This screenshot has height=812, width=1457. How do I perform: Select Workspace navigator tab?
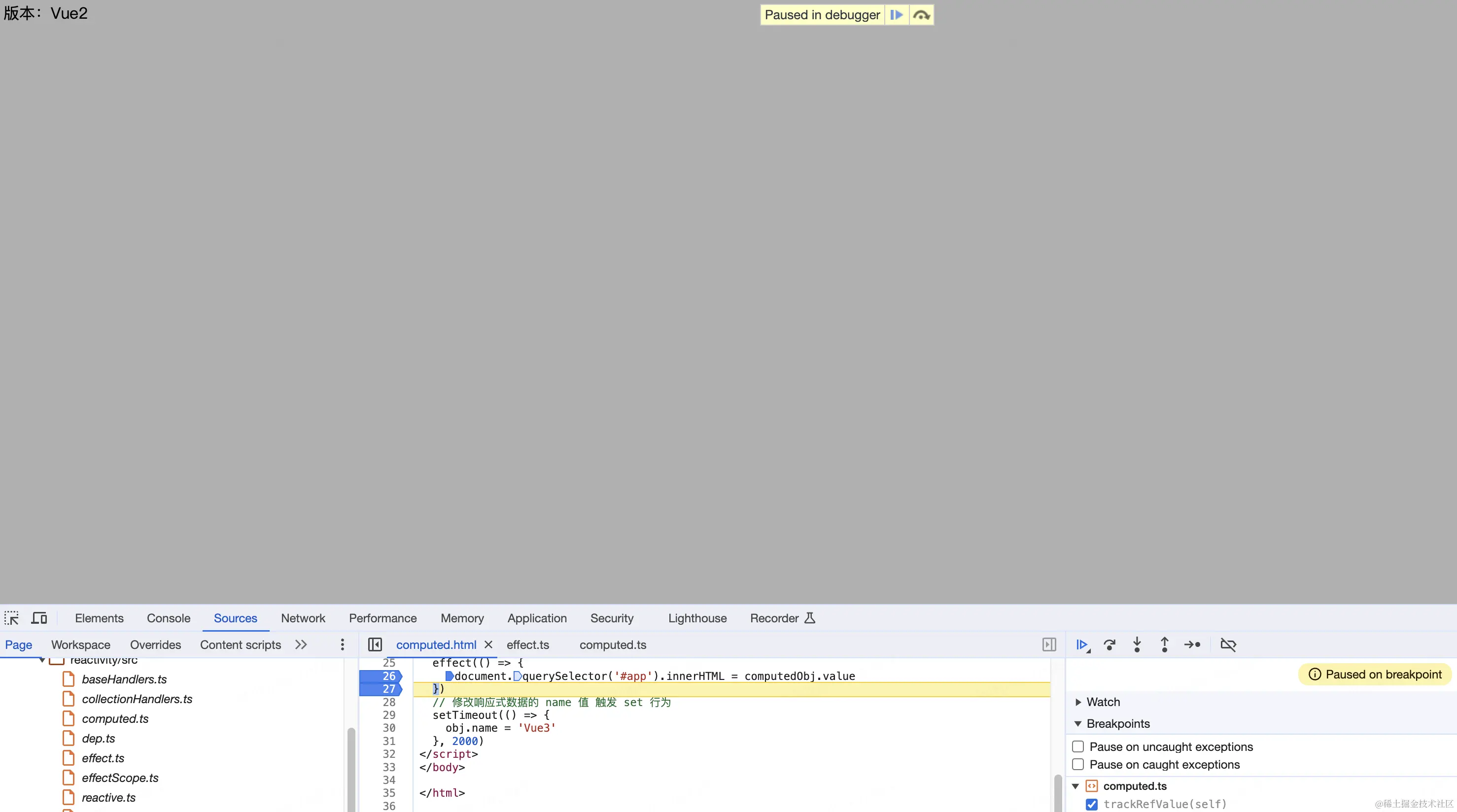(x=81, y=644)
